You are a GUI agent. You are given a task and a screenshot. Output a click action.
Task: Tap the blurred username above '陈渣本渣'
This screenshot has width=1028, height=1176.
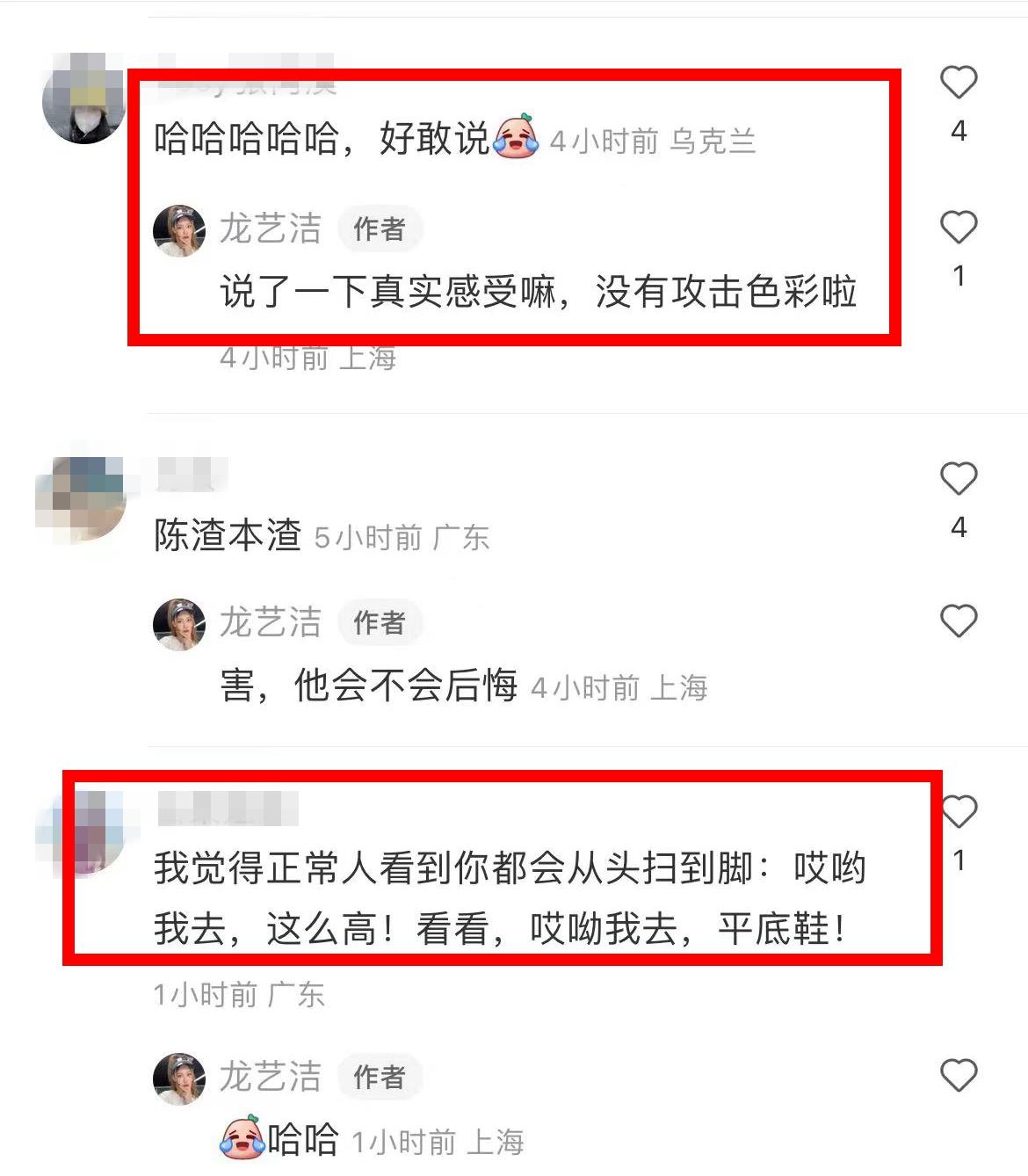click(x=192, y=475)
